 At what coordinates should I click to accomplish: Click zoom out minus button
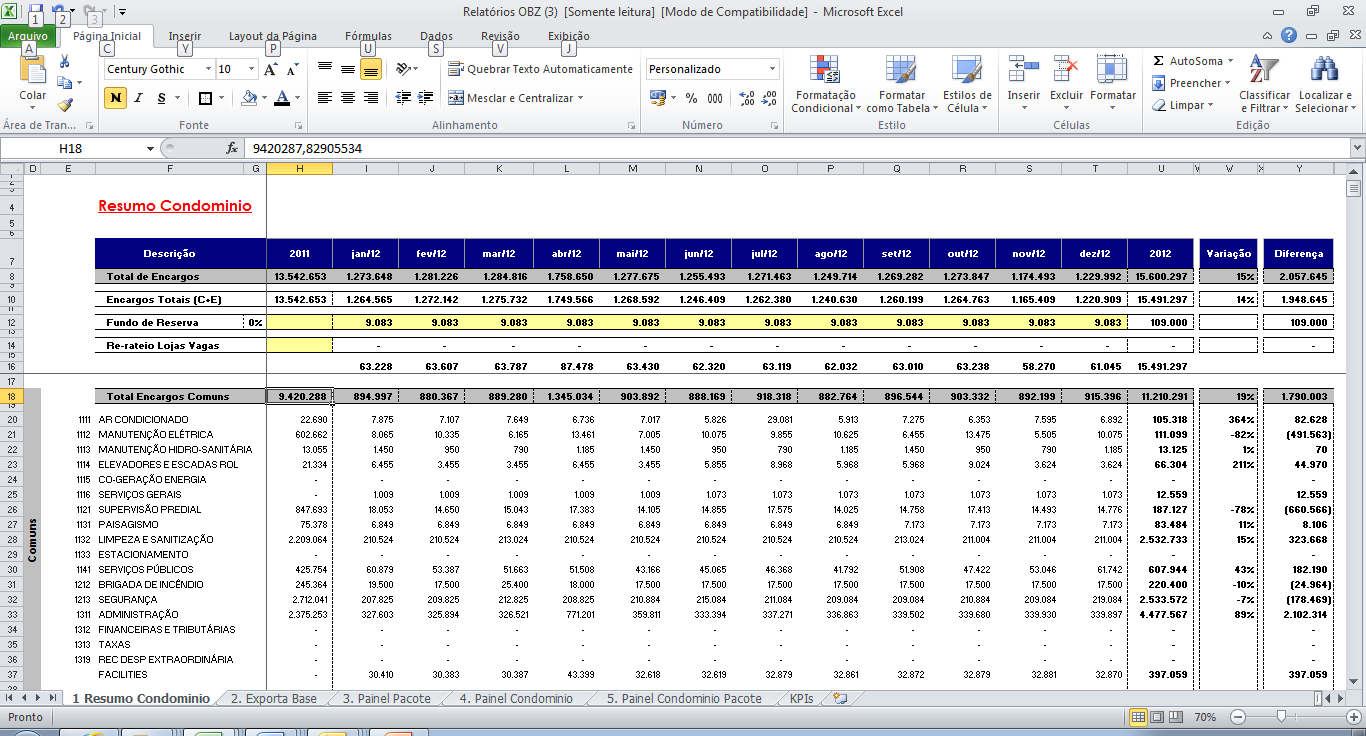(1239, 717)
